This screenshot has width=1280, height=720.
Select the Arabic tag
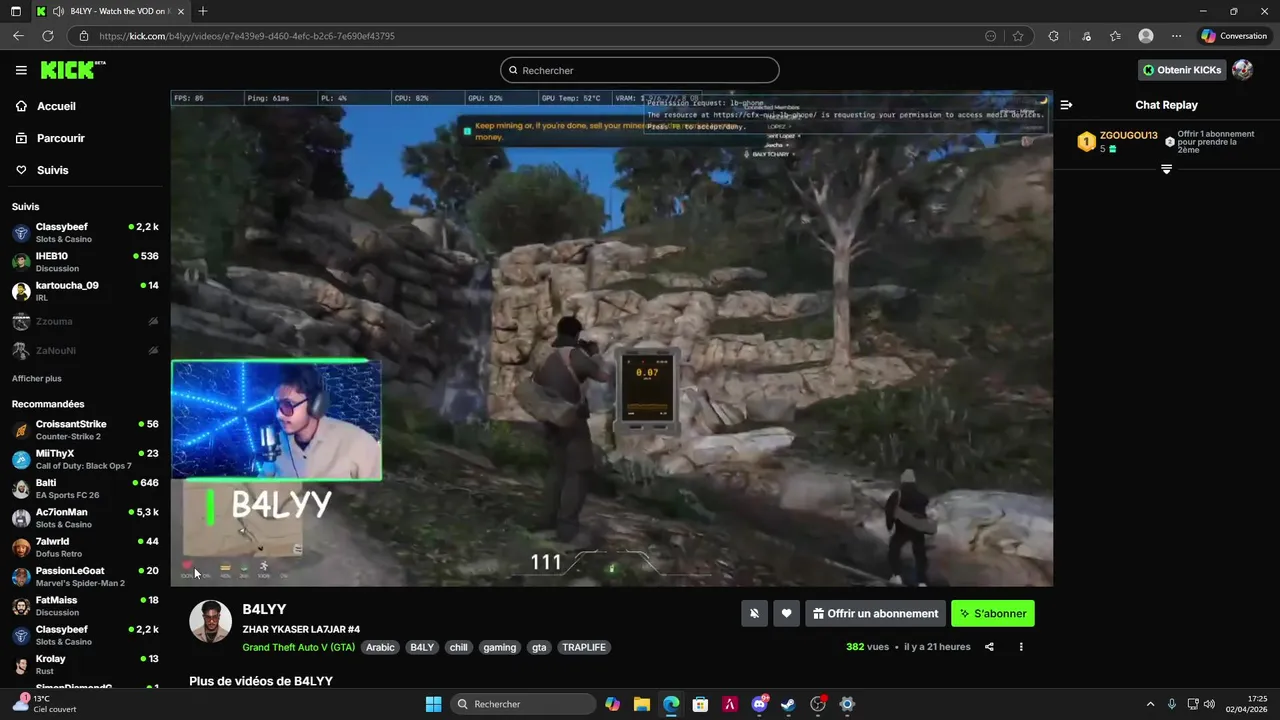point(380,647)
